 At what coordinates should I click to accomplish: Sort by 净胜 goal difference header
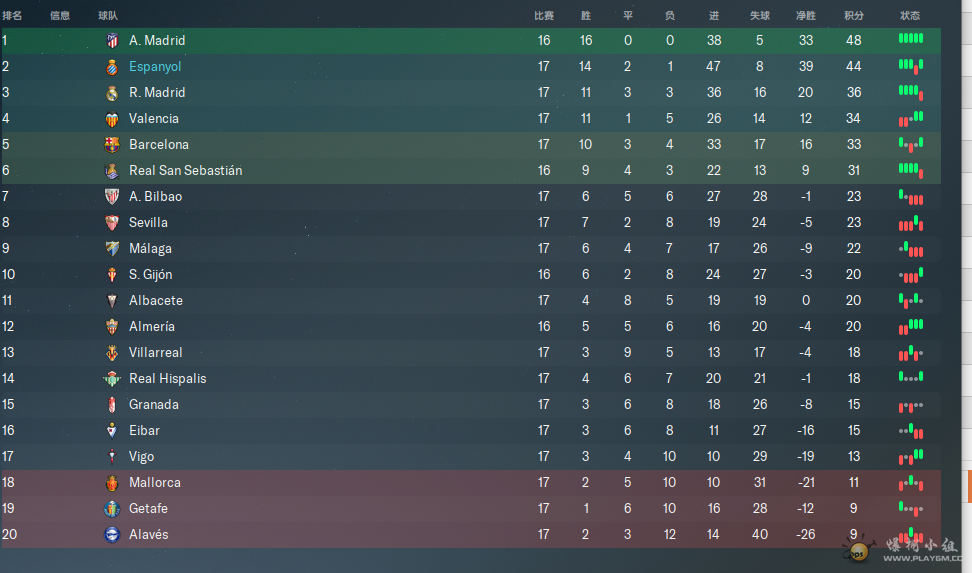806,16
